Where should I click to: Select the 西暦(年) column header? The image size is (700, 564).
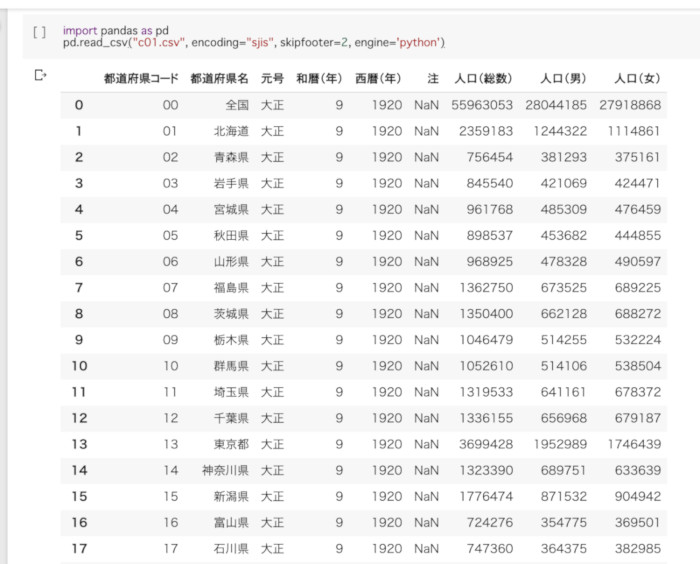coord(378,79)
